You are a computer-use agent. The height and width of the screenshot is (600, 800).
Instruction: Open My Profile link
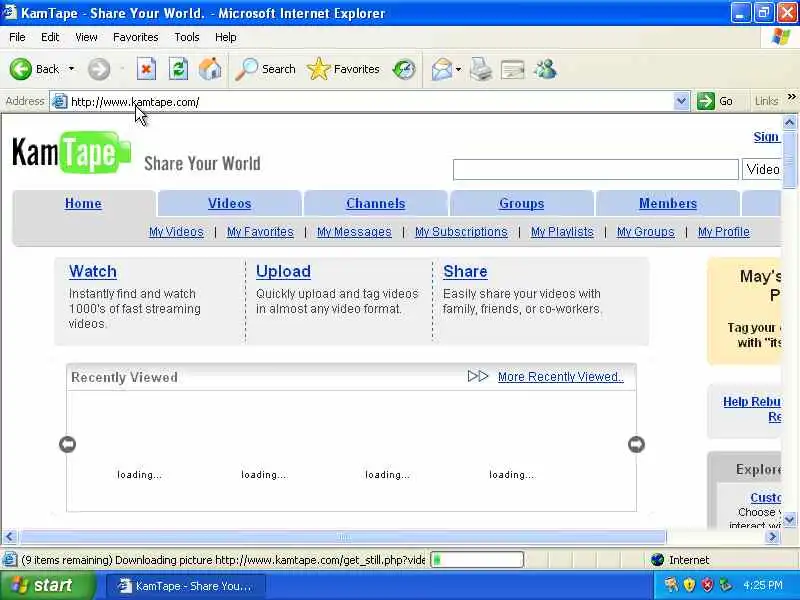[x=724, y=232]
